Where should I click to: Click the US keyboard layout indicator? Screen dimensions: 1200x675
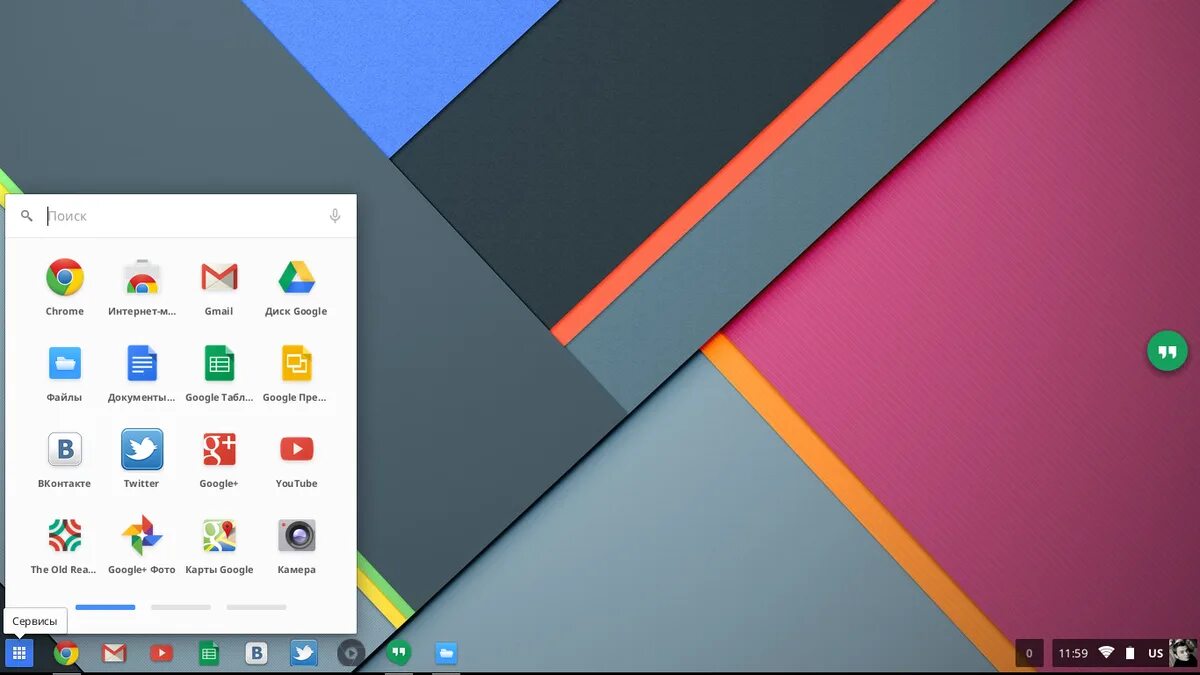(x=1155, y=654)
